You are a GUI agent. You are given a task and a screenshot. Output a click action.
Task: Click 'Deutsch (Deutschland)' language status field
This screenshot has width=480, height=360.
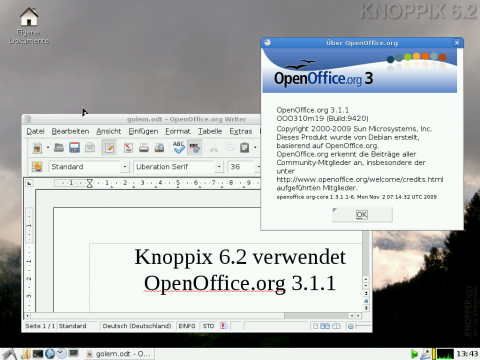coord(137,326)
